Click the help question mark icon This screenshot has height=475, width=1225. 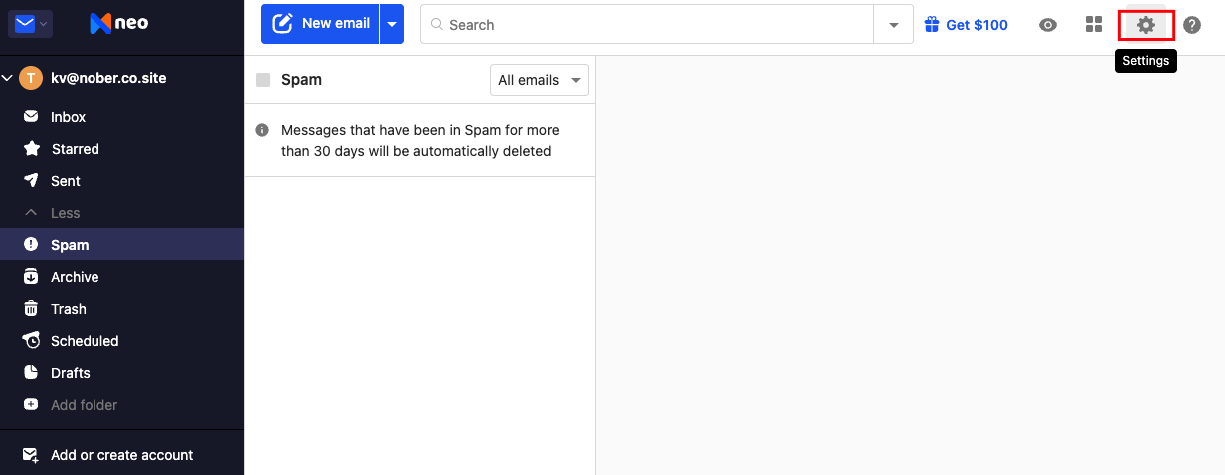[x=1192, y=25]
